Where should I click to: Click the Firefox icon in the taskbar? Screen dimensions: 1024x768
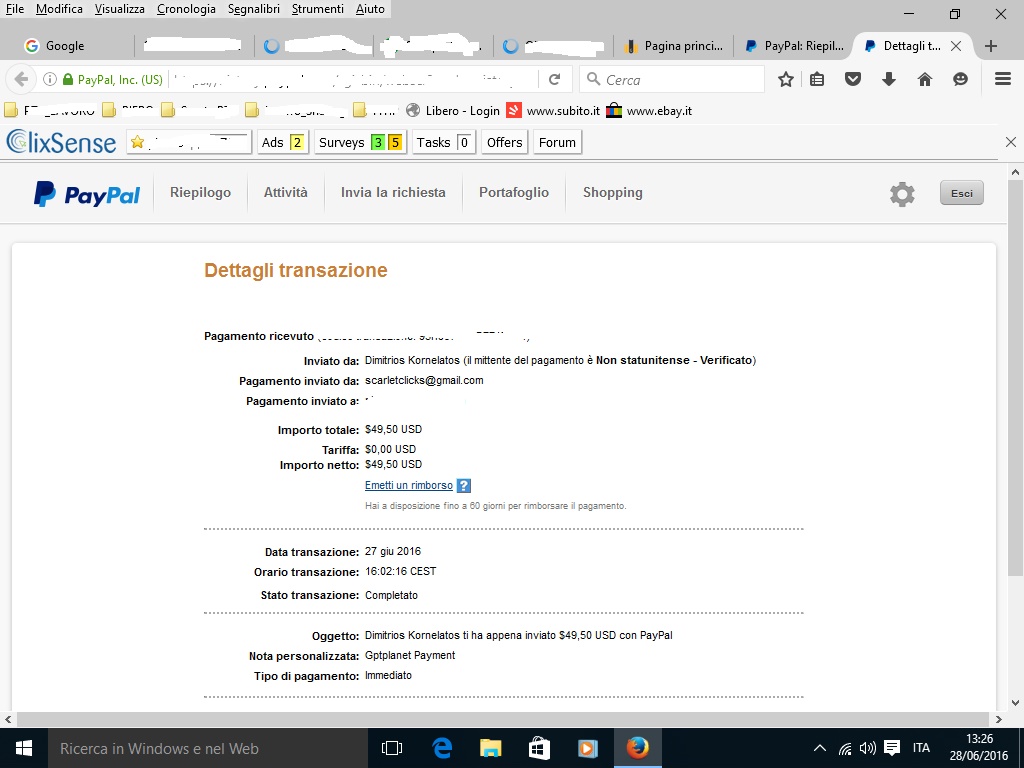tap(637, 748)
